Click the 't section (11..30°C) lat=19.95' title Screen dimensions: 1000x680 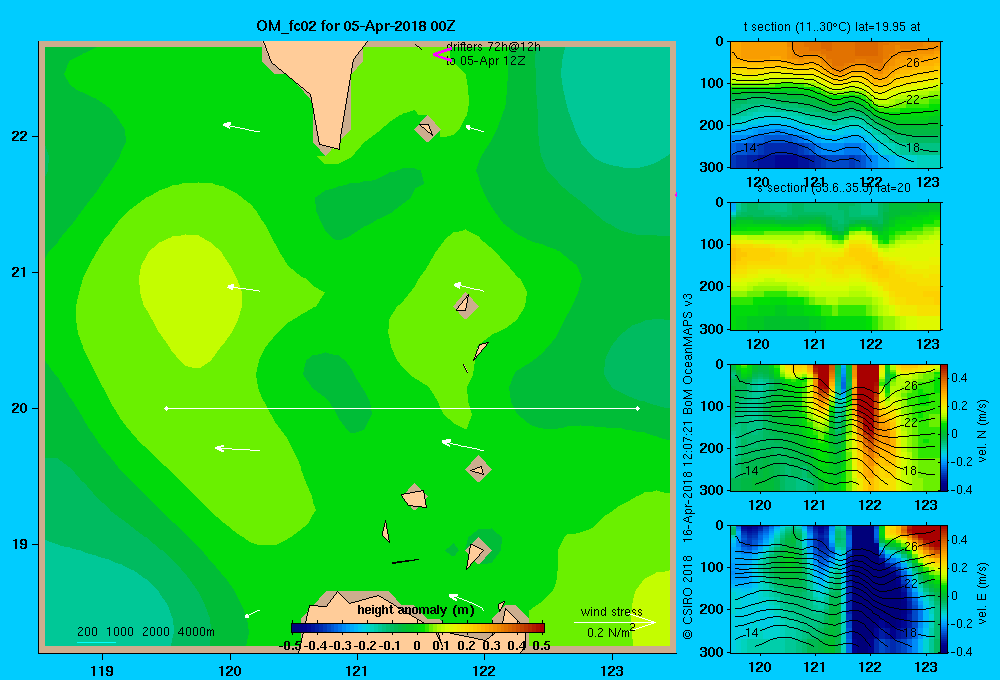point(832,27)
